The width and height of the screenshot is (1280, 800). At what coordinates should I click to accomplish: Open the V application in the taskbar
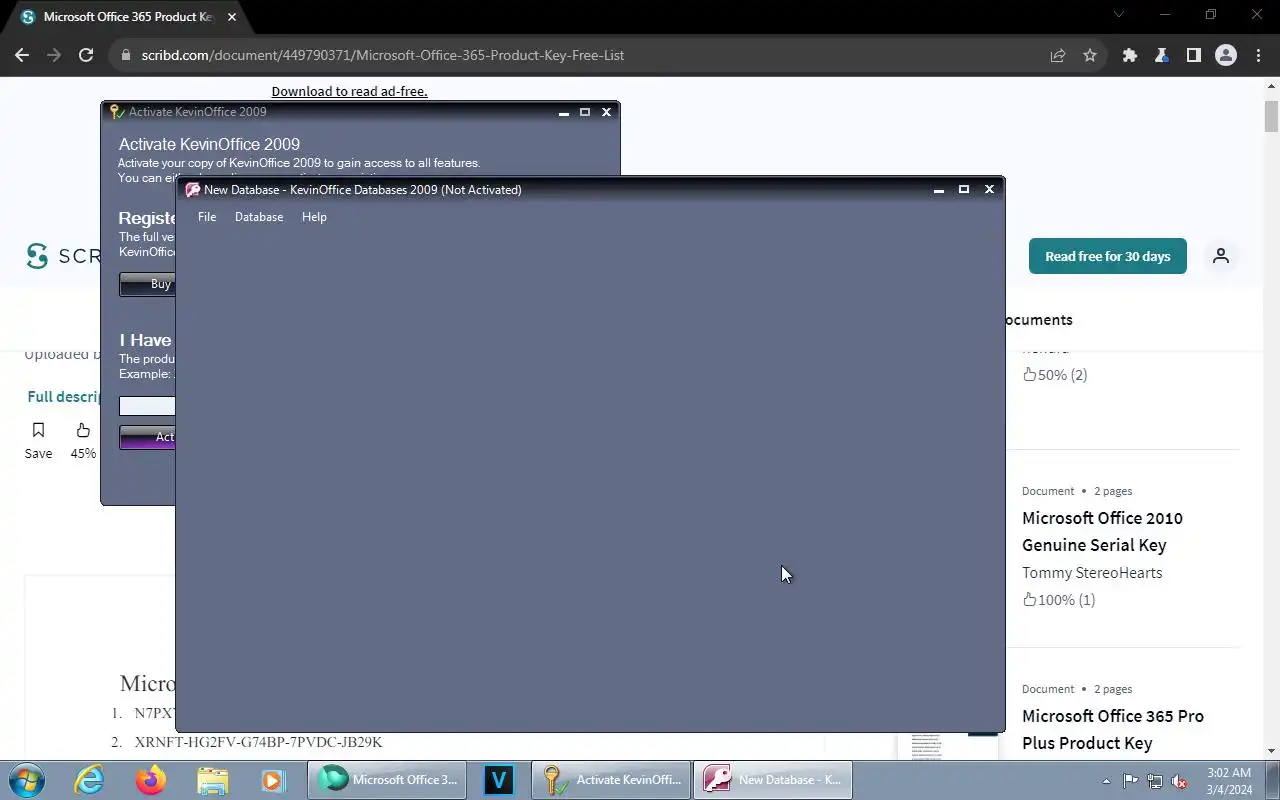[498, 780]
